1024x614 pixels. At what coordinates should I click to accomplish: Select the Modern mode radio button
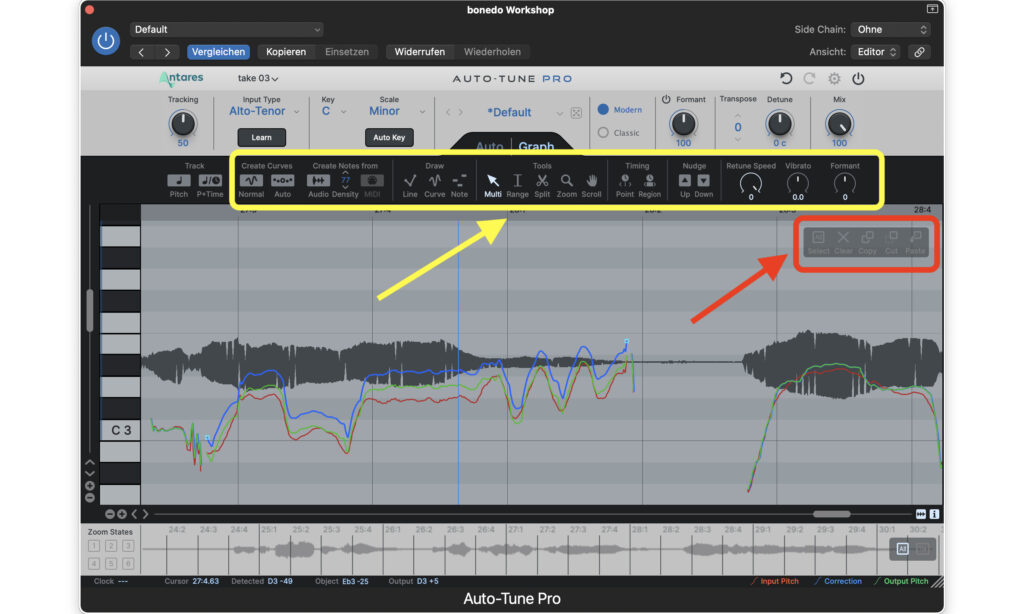pos(603,110)
